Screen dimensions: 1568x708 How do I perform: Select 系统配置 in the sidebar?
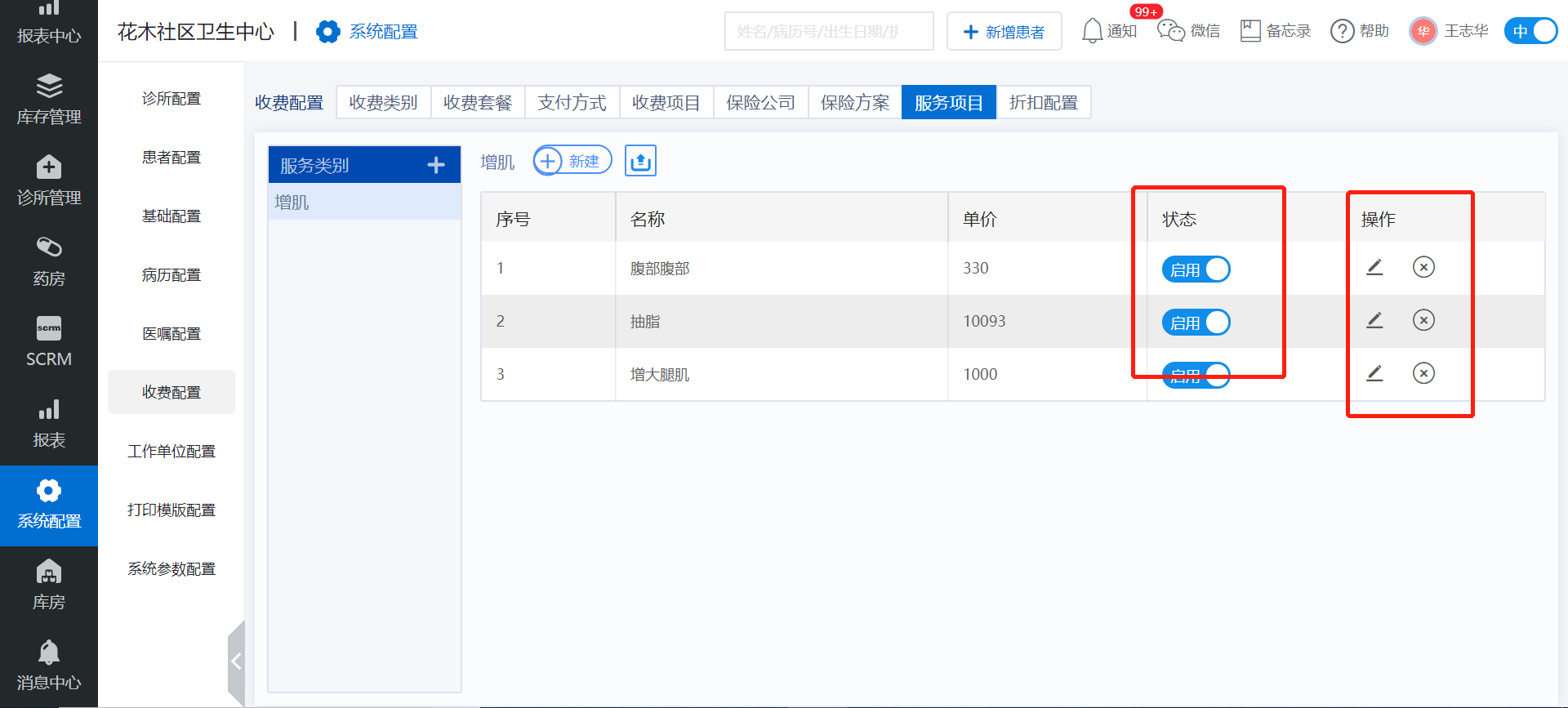click(x=49, y=505)
